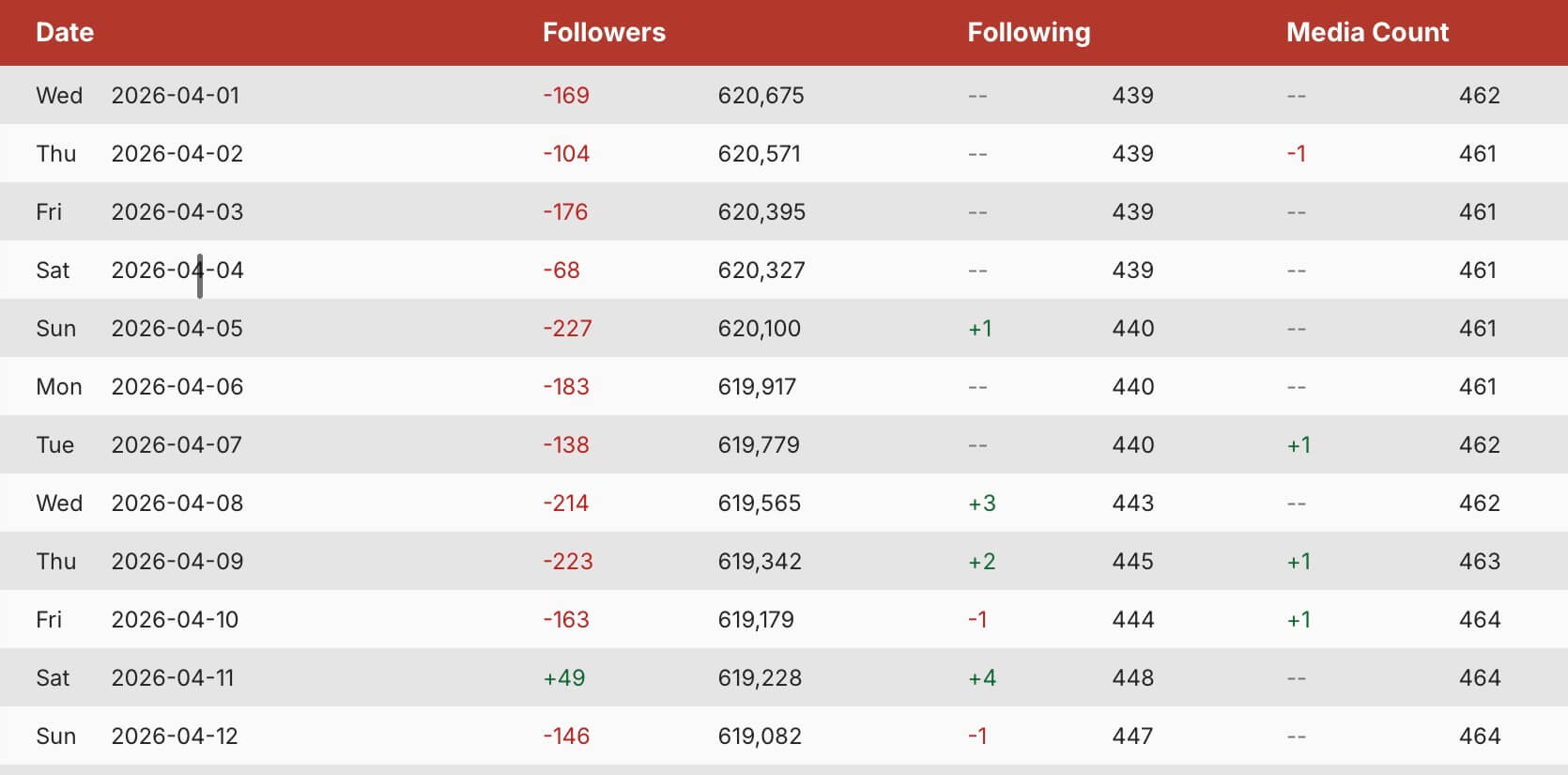Screen dimensions: 1568x775
Task: Select the Media Count column header
Action: tap(1367, 33)
